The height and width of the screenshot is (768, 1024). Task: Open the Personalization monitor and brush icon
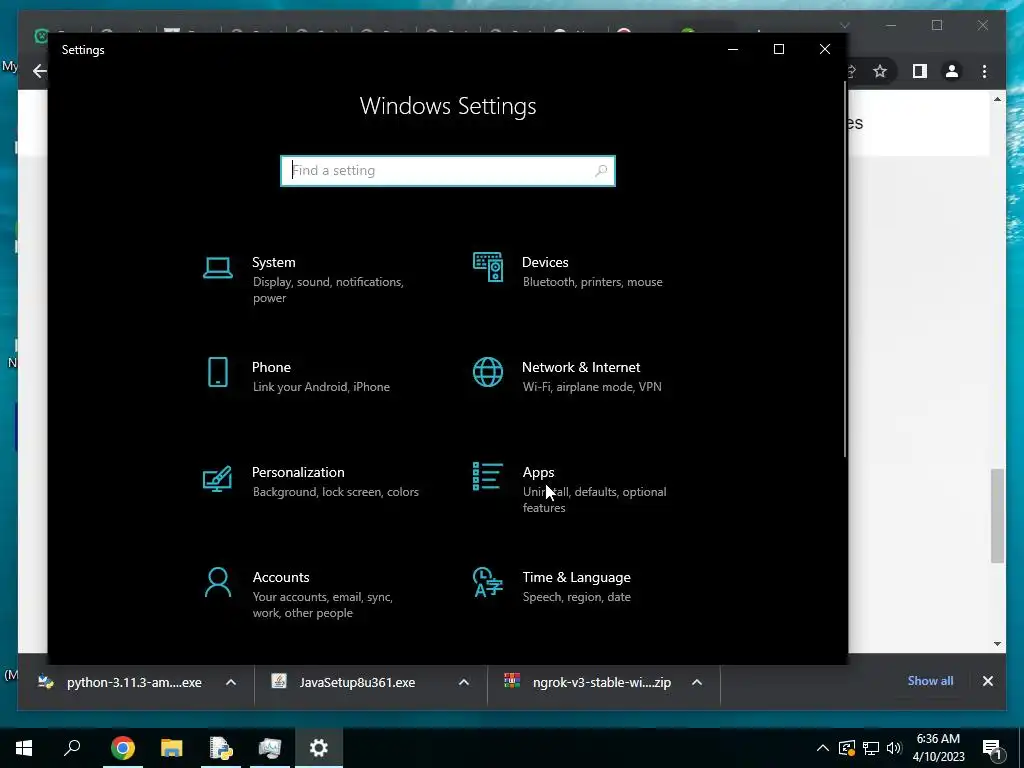tap(217, 478)
